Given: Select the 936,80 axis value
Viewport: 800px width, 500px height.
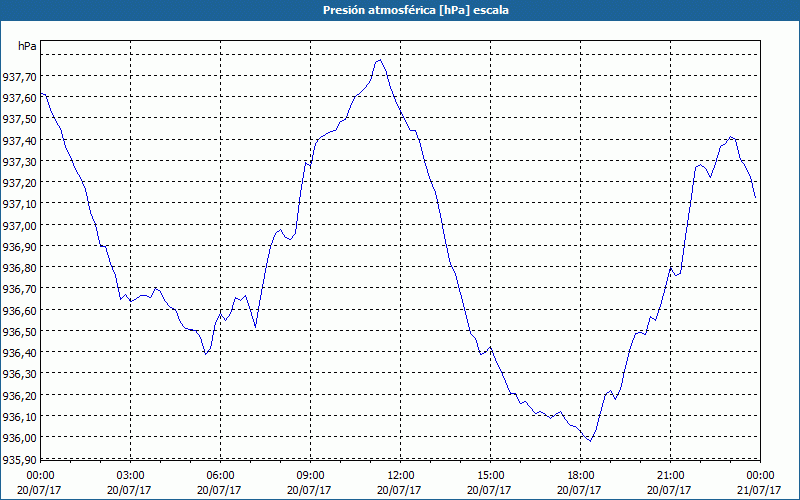Looking at the screenshot, I should tap(19, 268).
